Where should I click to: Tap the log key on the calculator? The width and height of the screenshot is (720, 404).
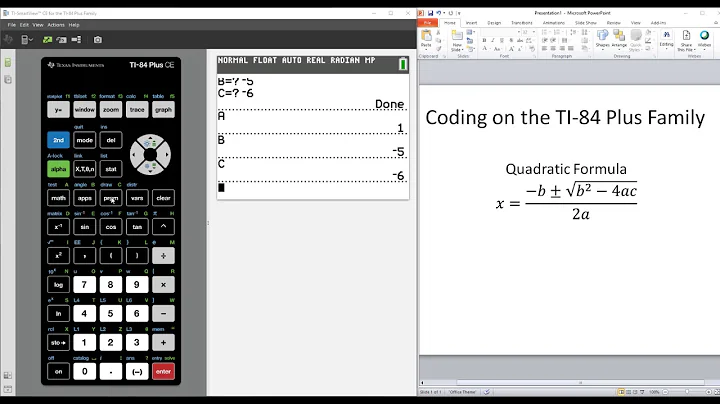(x=58, y=285)
